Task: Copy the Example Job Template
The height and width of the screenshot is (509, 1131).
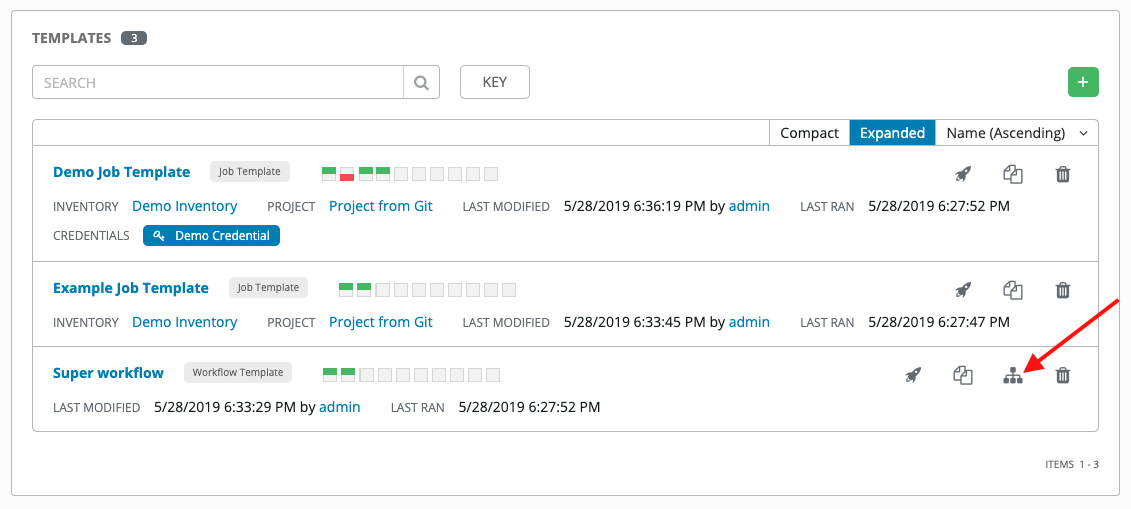Action: pyautogui.click(x=1013, y=290)
